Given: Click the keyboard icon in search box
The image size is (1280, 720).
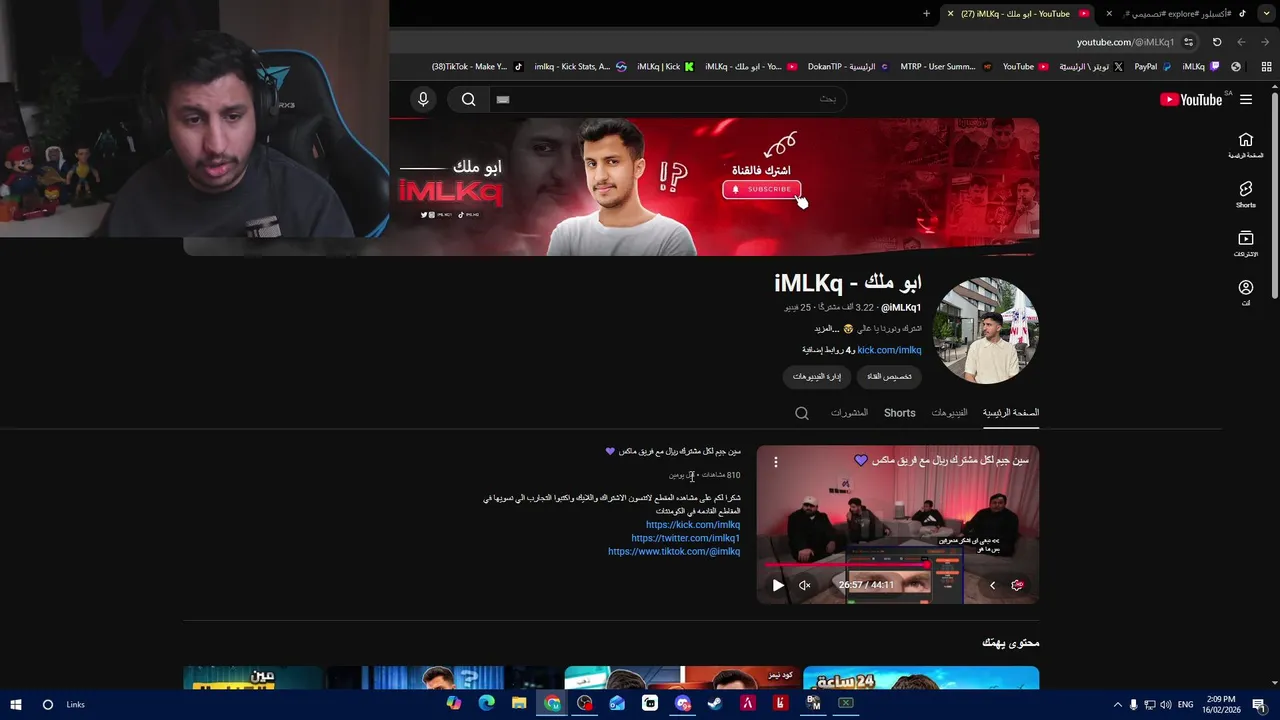Looking at the screenshot, I should (503, 99).
